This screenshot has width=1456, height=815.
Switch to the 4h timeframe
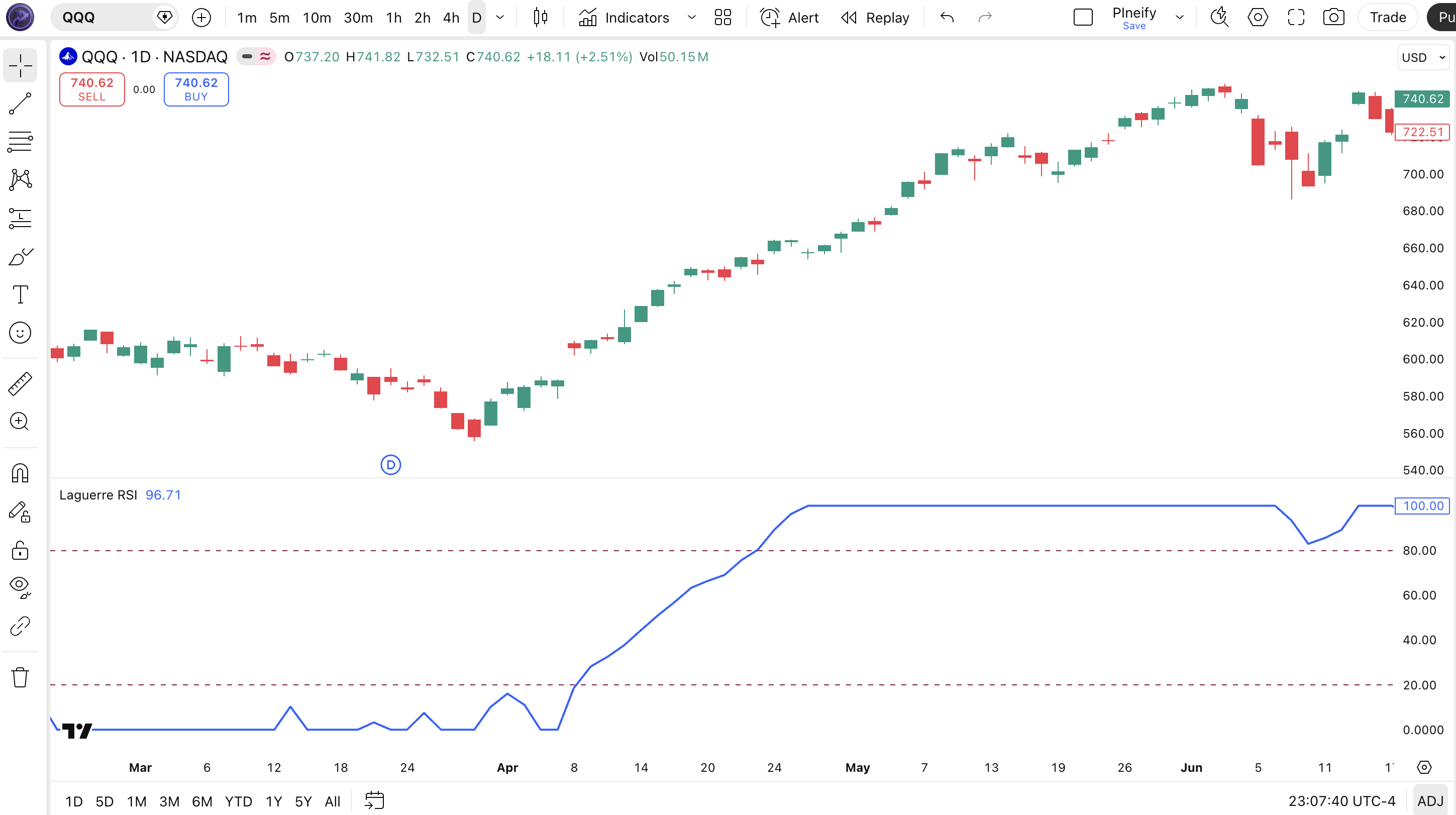[451, 18]
